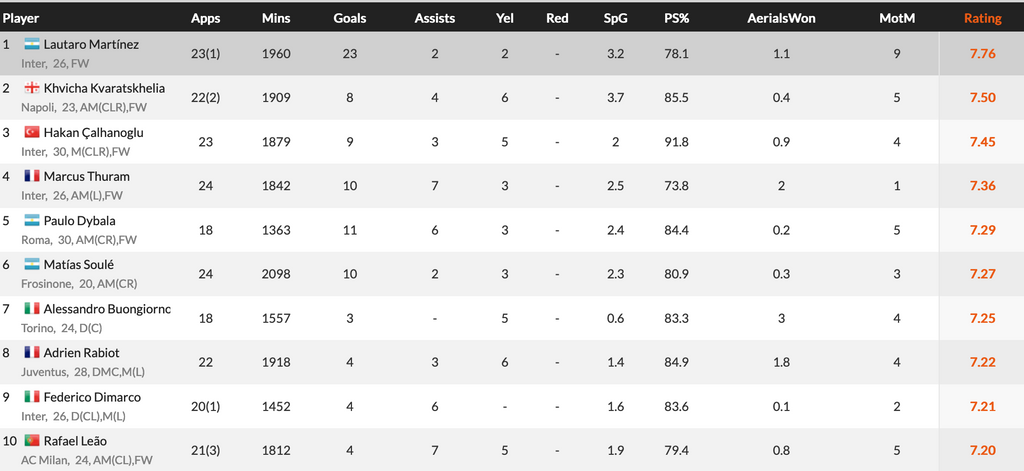Open Adrien Rabiot player link
1024x471 pixels.
pyautogui.click(x=82, y=353)
